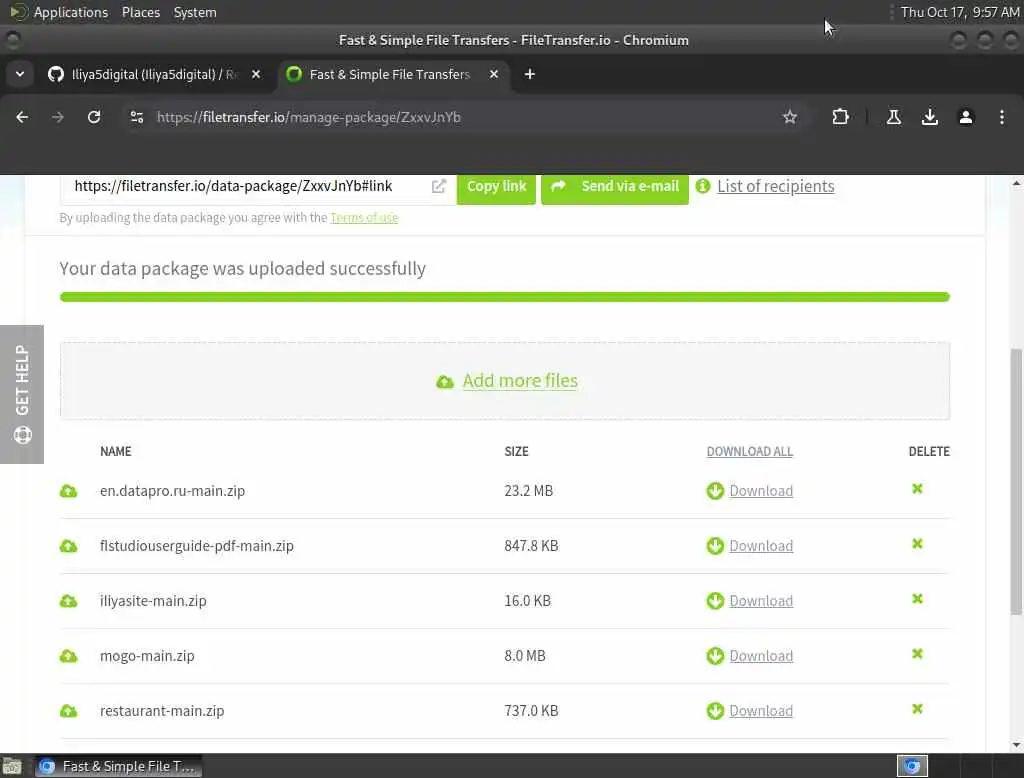Viewport: 1024px width, 778px height.
Task: Click the Send via e-mail button
Action: [x=615, y=186]
